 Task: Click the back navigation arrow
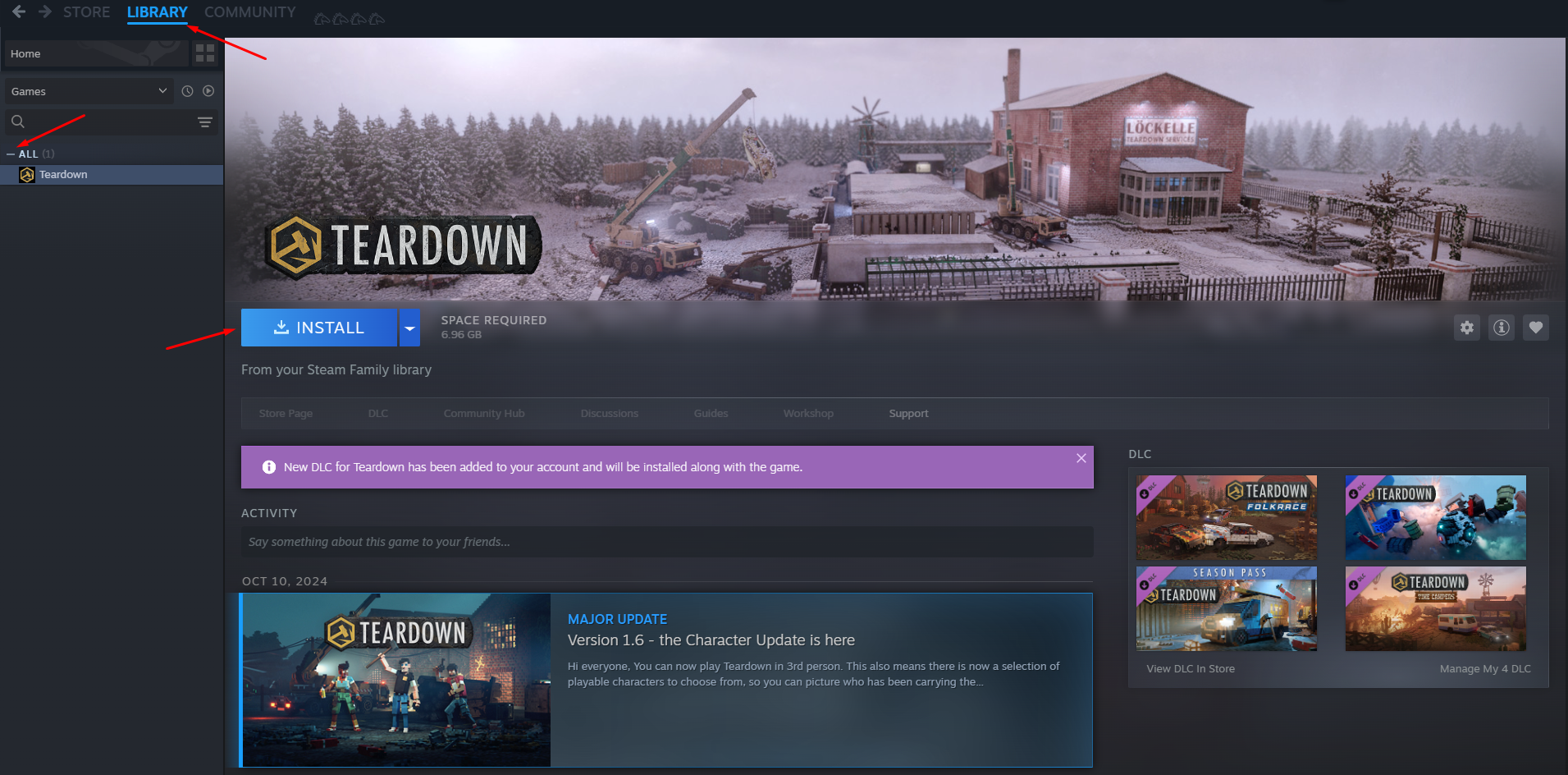tap(18, 11)
